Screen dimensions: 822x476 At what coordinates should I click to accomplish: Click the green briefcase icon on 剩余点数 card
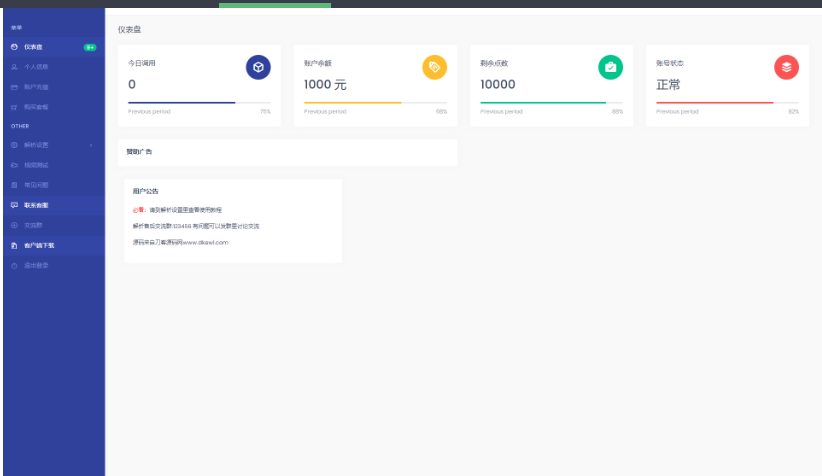[610, 67]
